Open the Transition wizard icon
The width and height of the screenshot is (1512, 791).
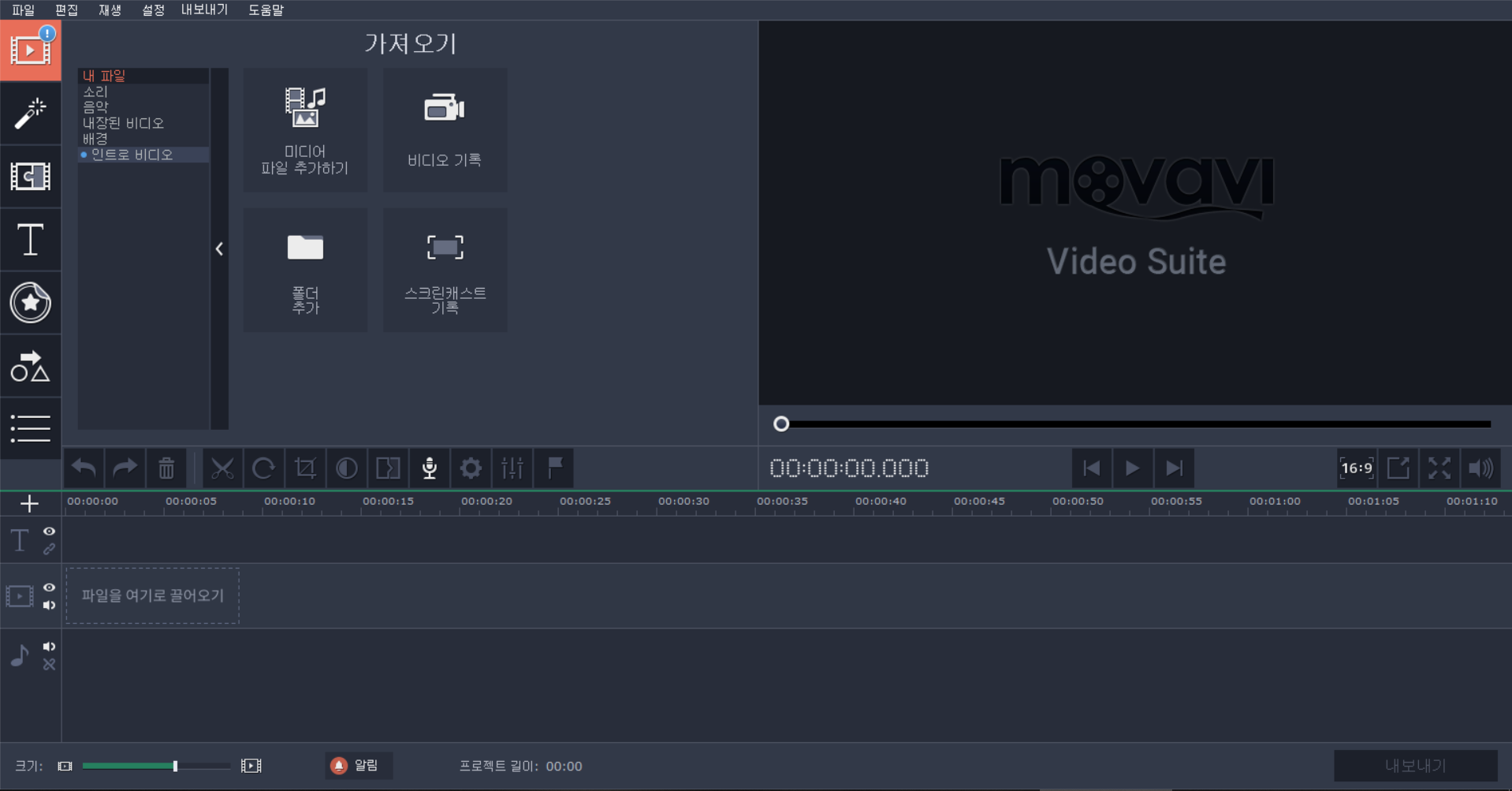pos(388,468)
